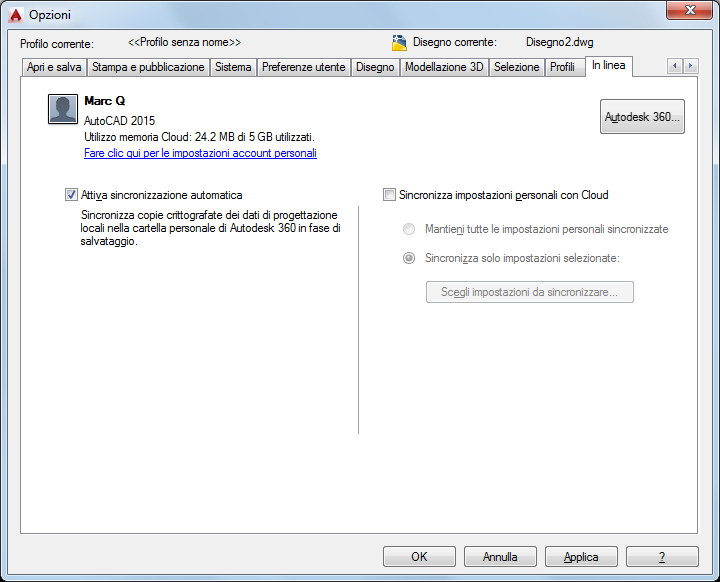This screenshot has width=720, height=582.
Task: Click Scegli impostazioni da sincronizzare button
Action: [x=529, y=292]
